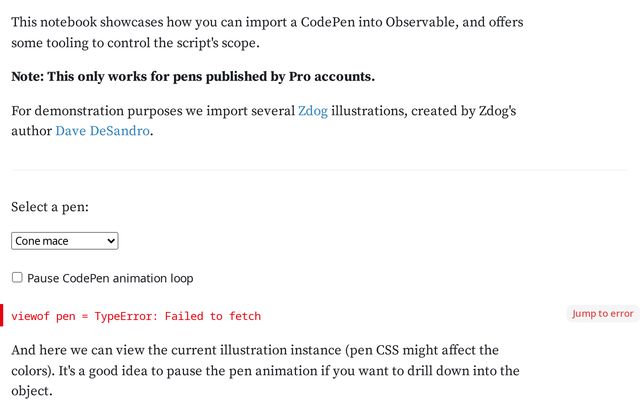The width and height of the screenshot is (640, 400).
Task: Click the bold 'Note: This only works' text
Action: click(x=90, y=77)
